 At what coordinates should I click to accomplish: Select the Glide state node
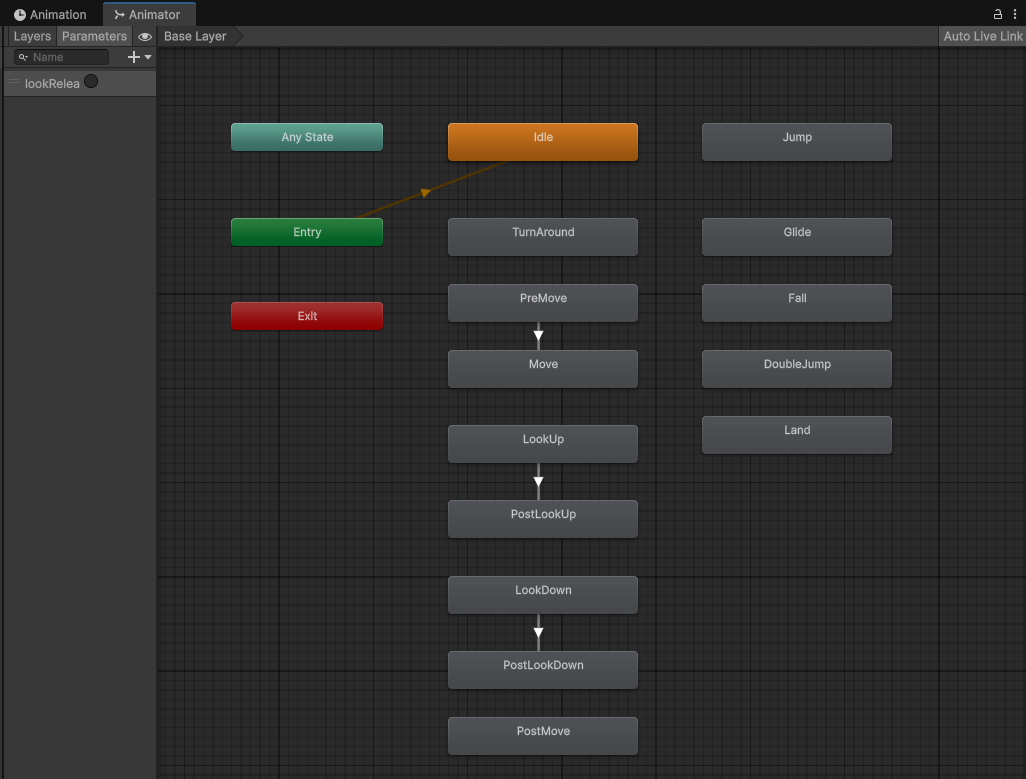point(796,237)
